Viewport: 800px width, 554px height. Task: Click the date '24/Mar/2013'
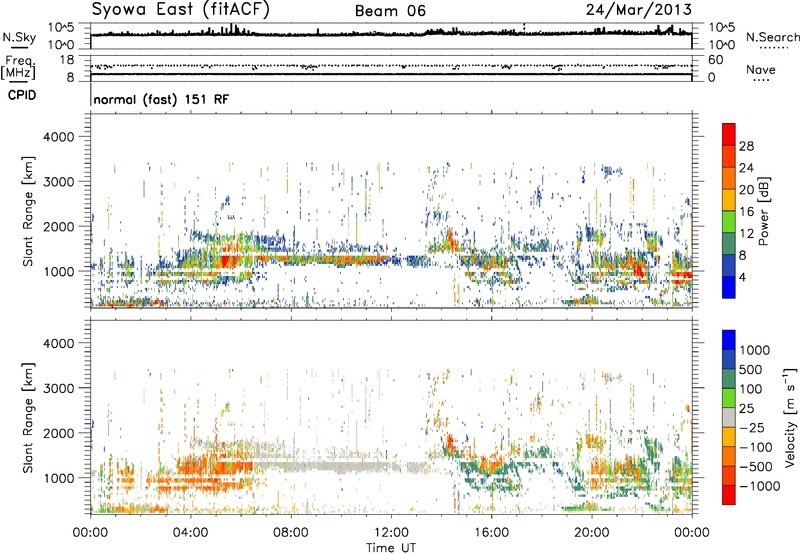(639, 9)
